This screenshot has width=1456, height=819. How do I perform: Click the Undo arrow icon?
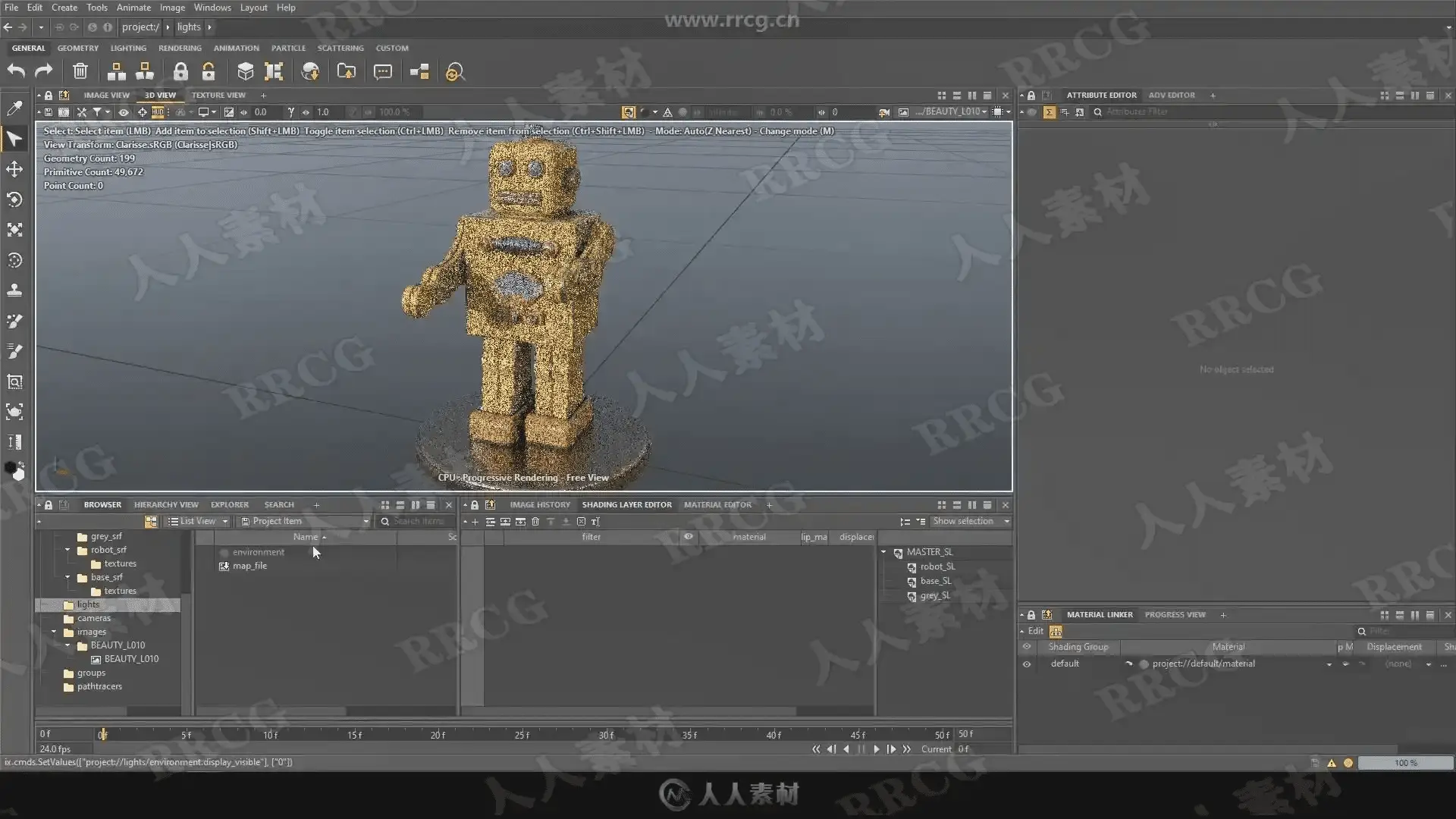[x=16, y=71]
